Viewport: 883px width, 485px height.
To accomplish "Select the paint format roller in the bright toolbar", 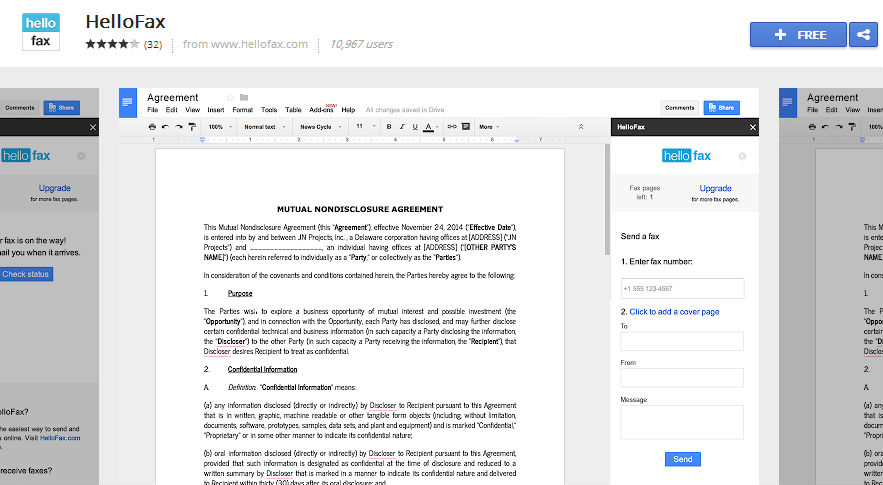I will click(192, 127).
